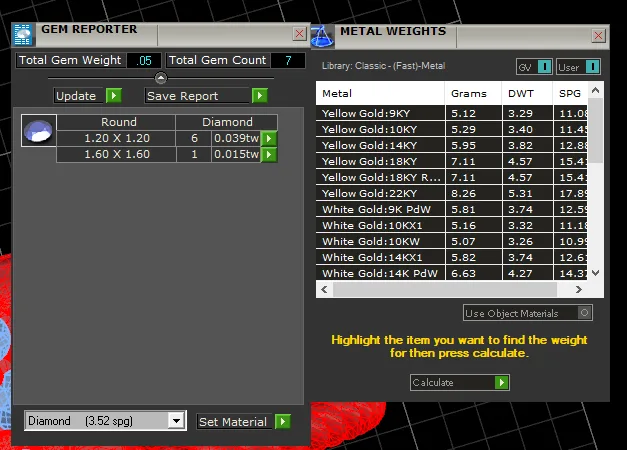Viewport: 627px width, 450px height.
Task: Select the White Gold:14K PdW row
Action: point(451,273)
